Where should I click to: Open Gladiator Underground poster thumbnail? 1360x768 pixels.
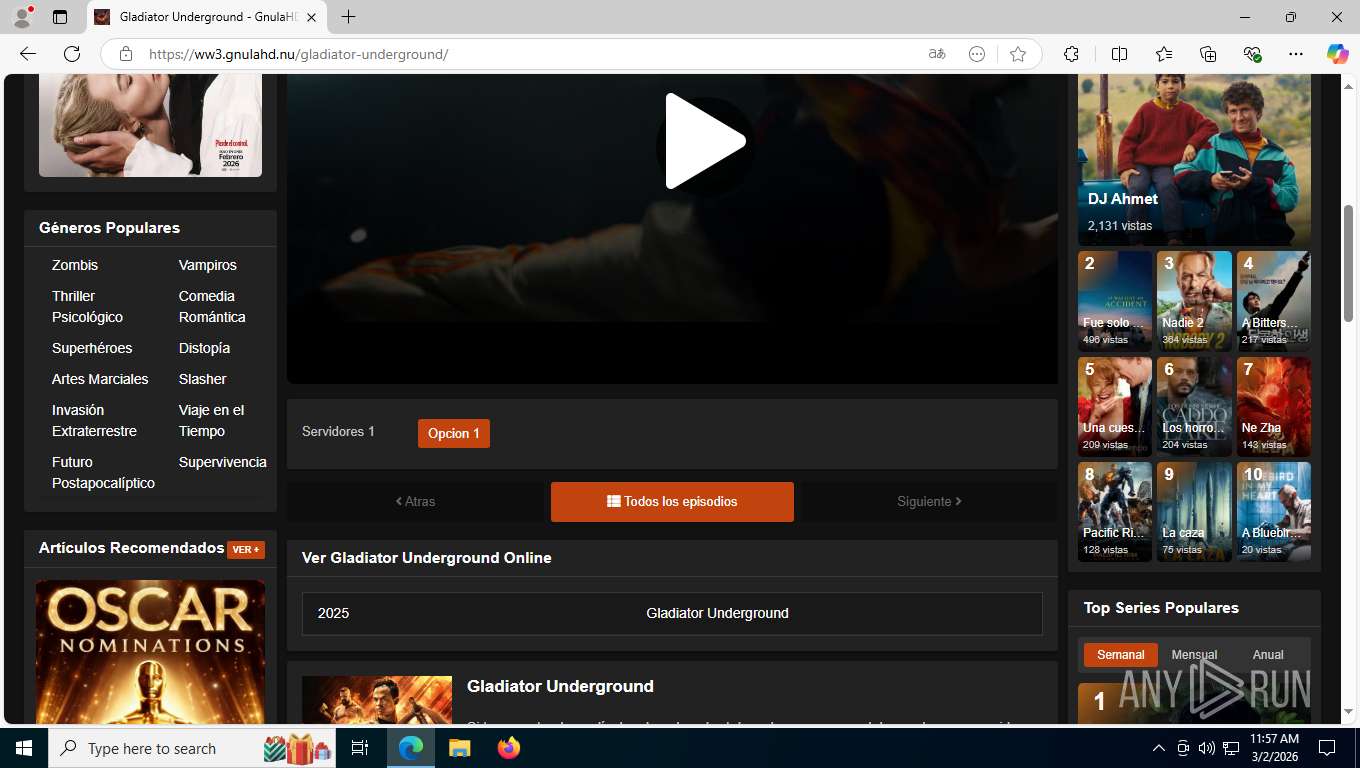[377, 700]
